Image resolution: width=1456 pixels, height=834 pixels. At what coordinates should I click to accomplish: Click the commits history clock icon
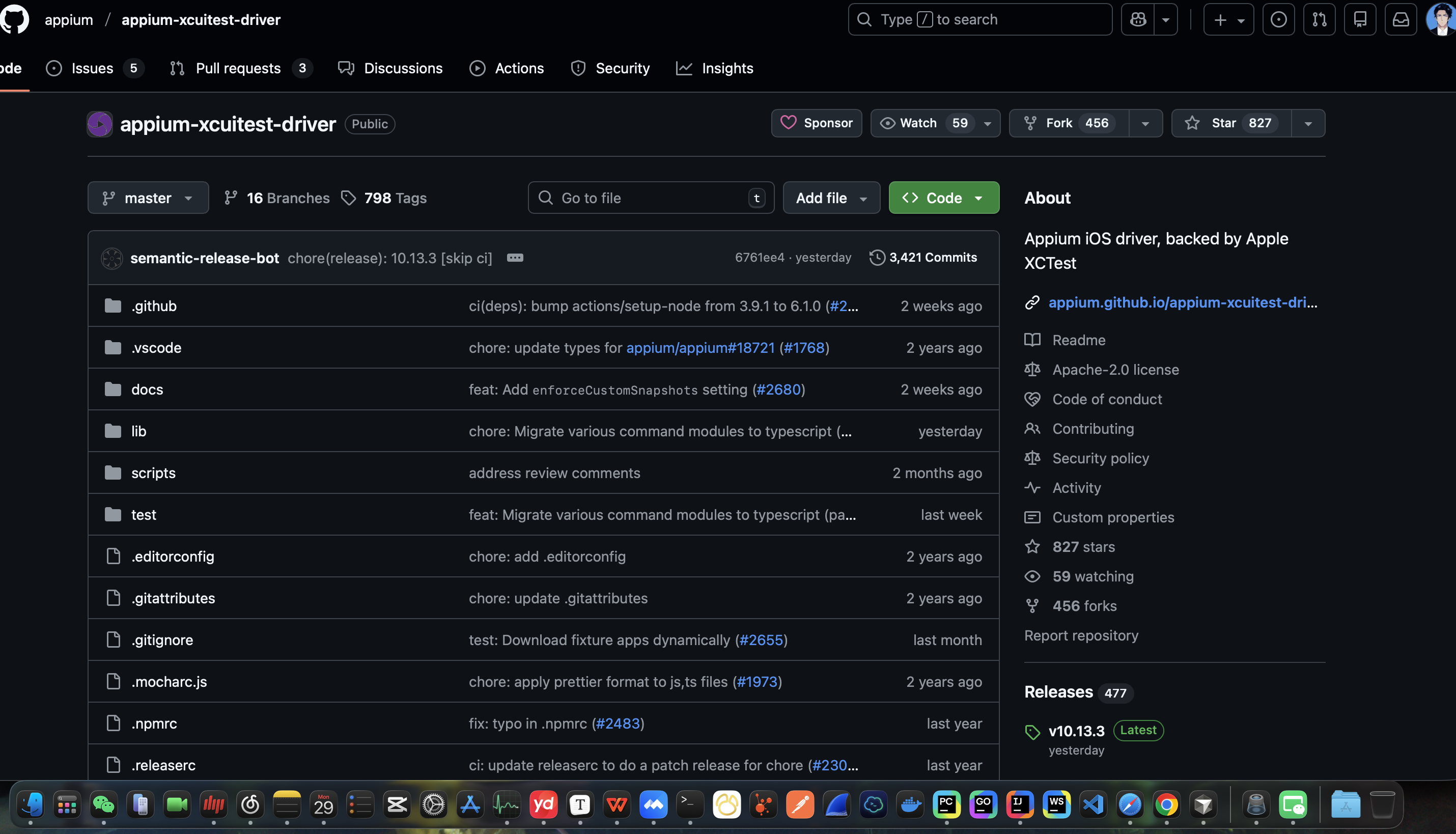pyautogui.click(x=877, y=258)
